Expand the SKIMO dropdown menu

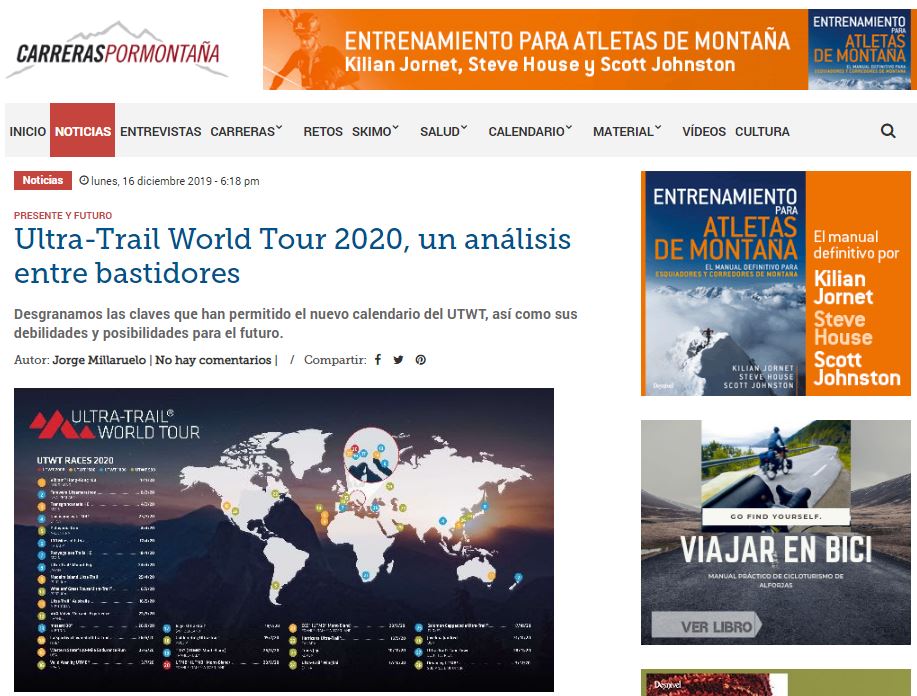click(x=375, y=132)
